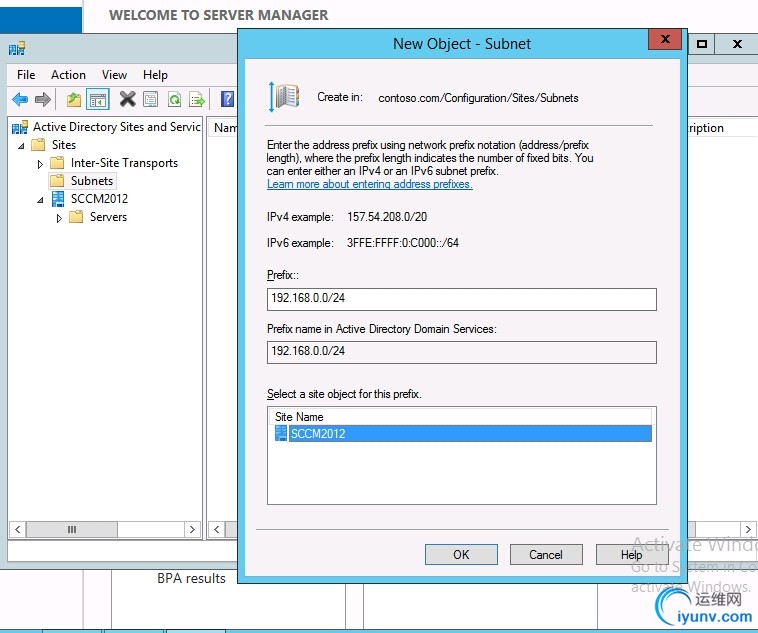Collapse the Sites tree node
Image resolution: width=758 pixels, height=633 pixels.
click(21, 146)
